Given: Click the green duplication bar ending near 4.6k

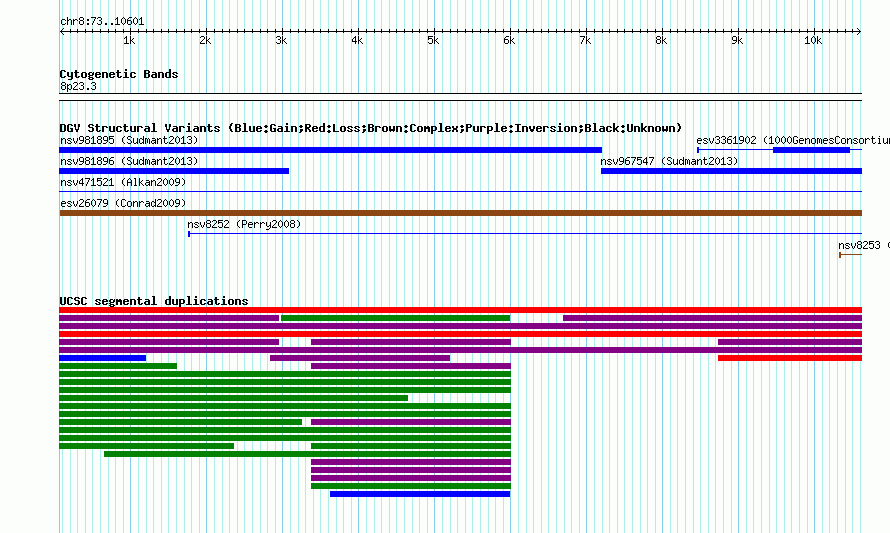Looking at the screenshot, I should [234, 398].
